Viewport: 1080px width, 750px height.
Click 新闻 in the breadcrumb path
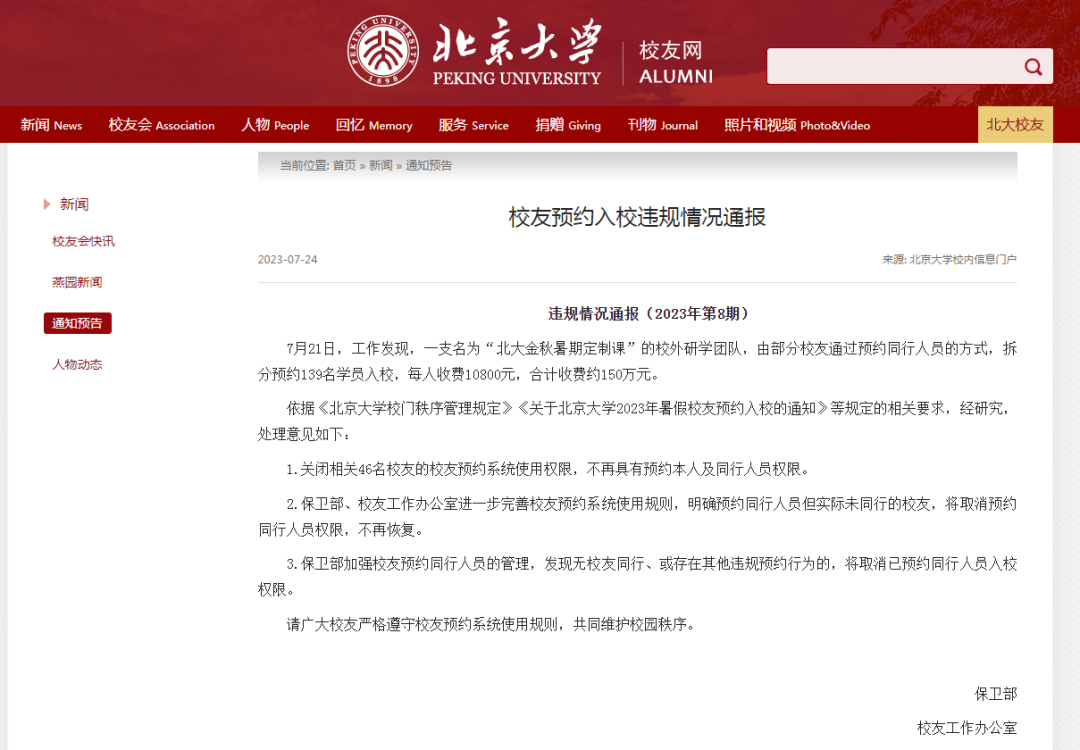coord(380,165)
